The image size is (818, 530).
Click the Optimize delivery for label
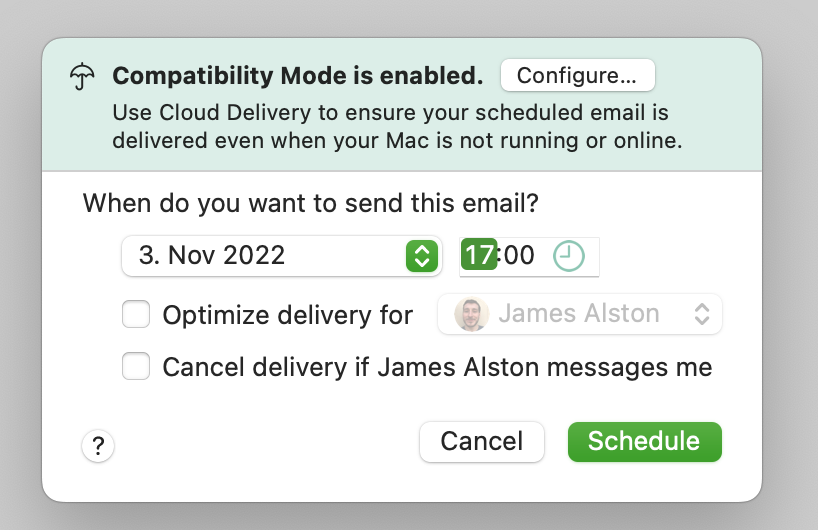(287, 315)
